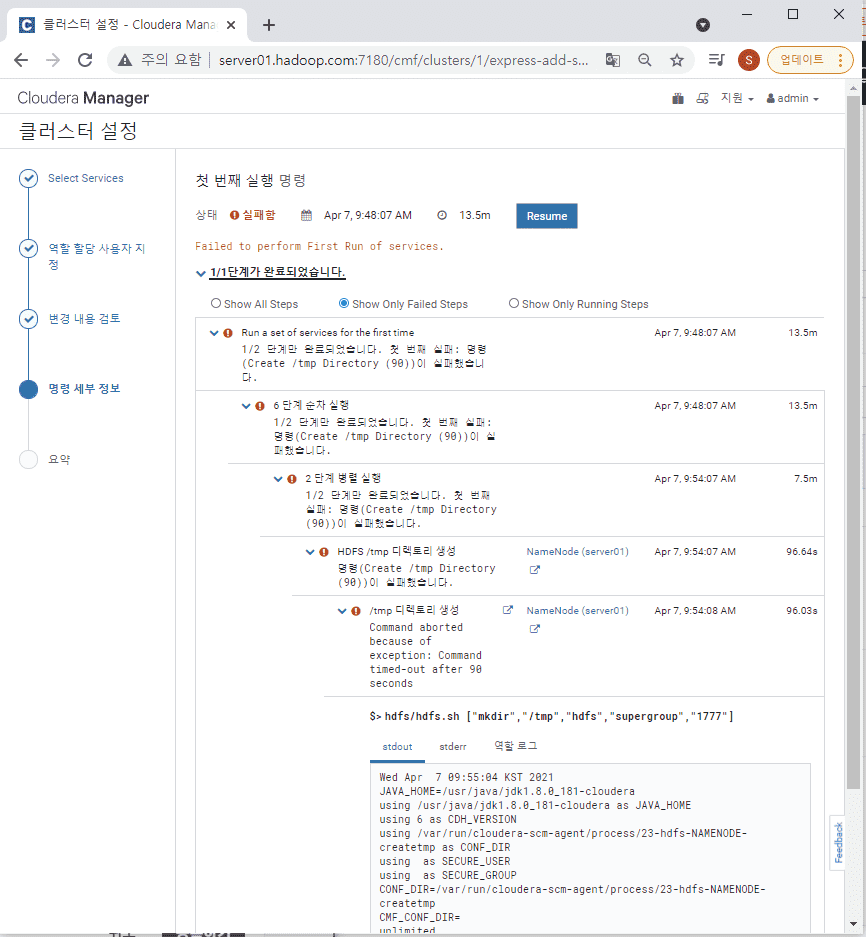Open the running commands icon in header
The height and width of the screenshot is (937, 866).
point(703,99)
